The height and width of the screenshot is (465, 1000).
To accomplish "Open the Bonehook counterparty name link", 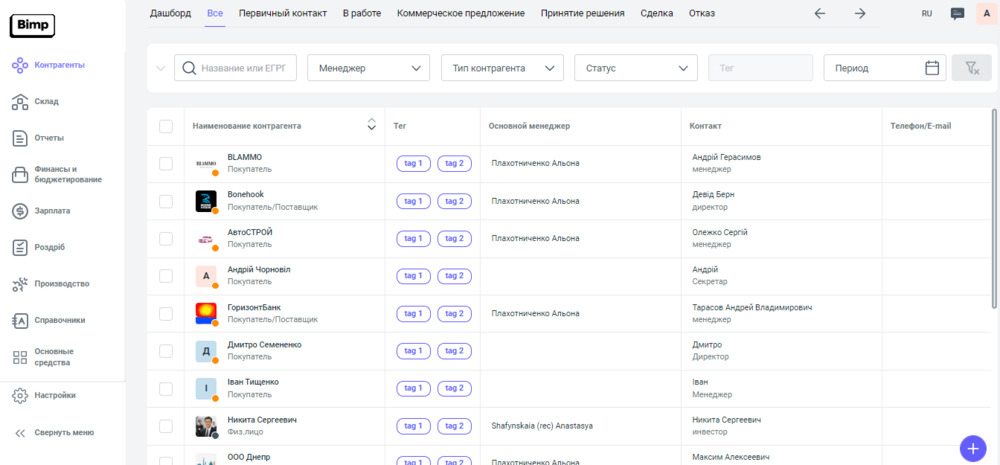I will pyautogui.click(x=246, y=195).
